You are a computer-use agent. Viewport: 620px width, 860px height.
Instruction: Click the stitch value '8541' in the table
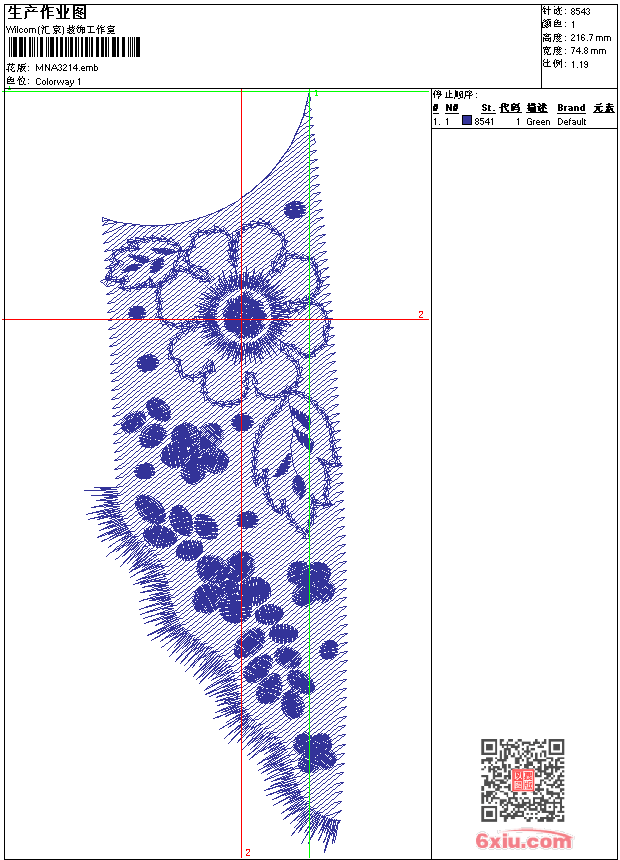pos(484,121)
